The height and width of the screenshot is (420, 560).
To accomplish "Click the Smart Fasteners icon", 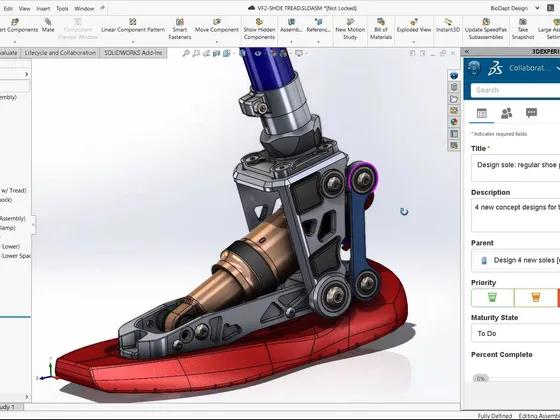I will pyautogui.click(x=180, y=22).
